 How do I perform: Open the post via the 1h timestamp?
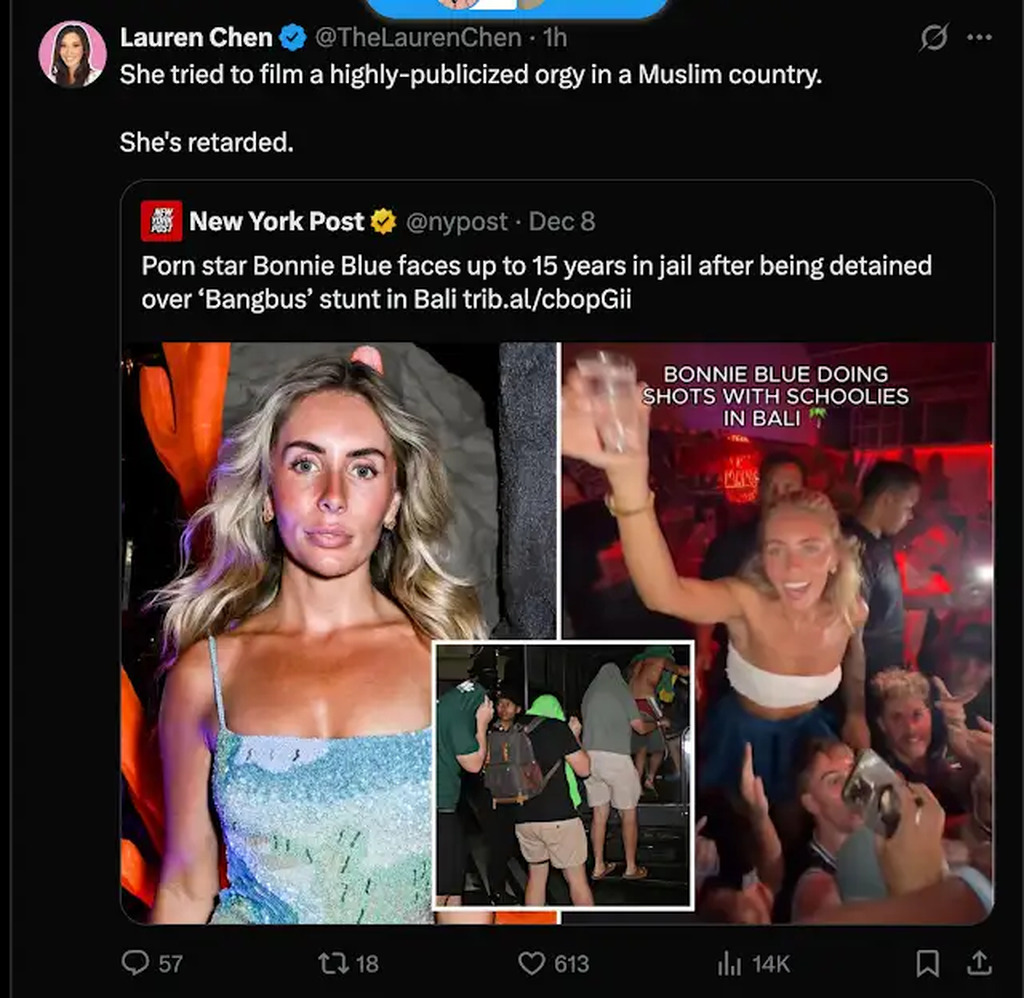[554, 38]
